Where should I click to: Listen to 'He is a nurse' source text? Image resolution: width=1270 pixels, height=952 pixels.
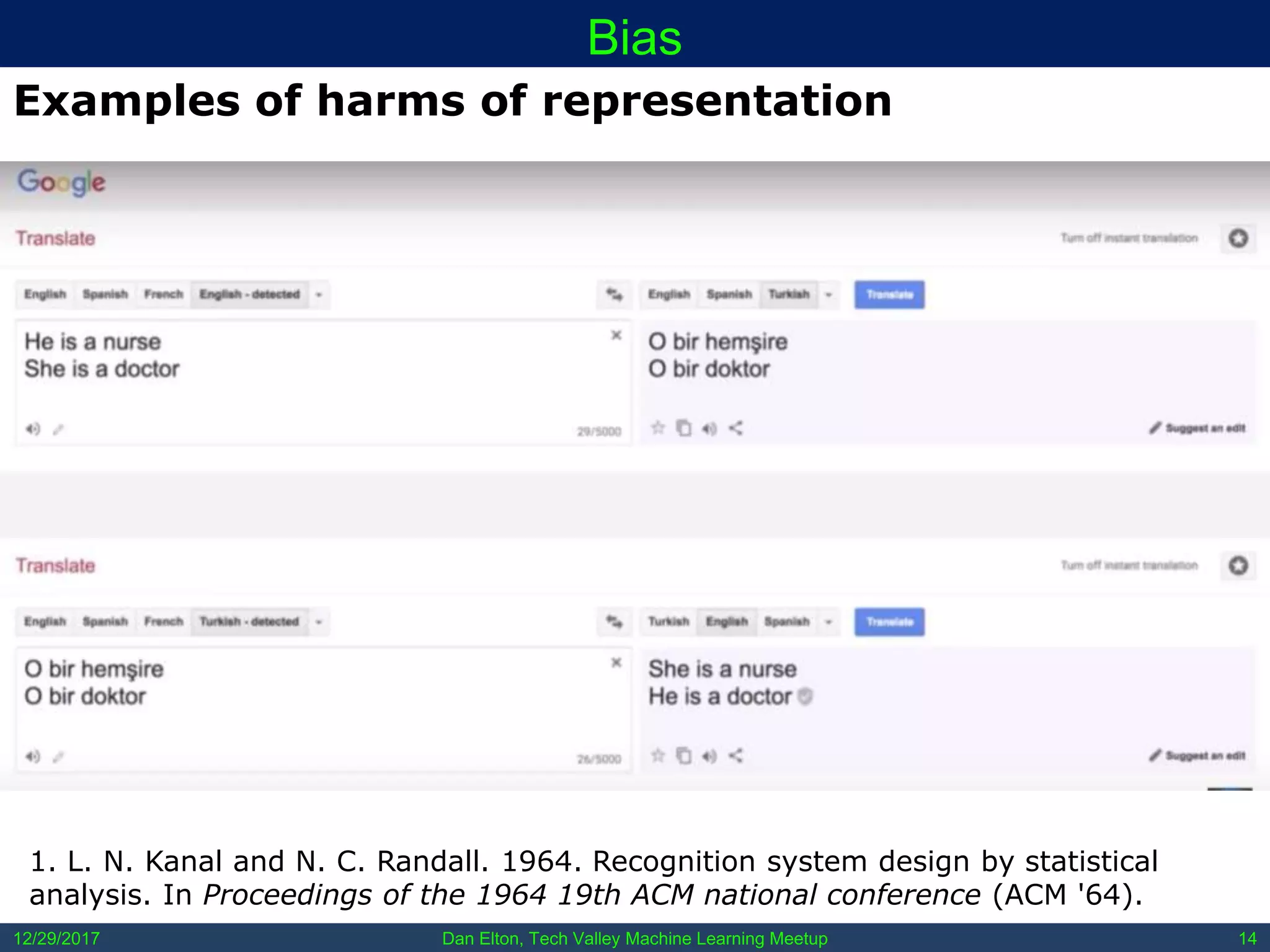coord(32,429)
